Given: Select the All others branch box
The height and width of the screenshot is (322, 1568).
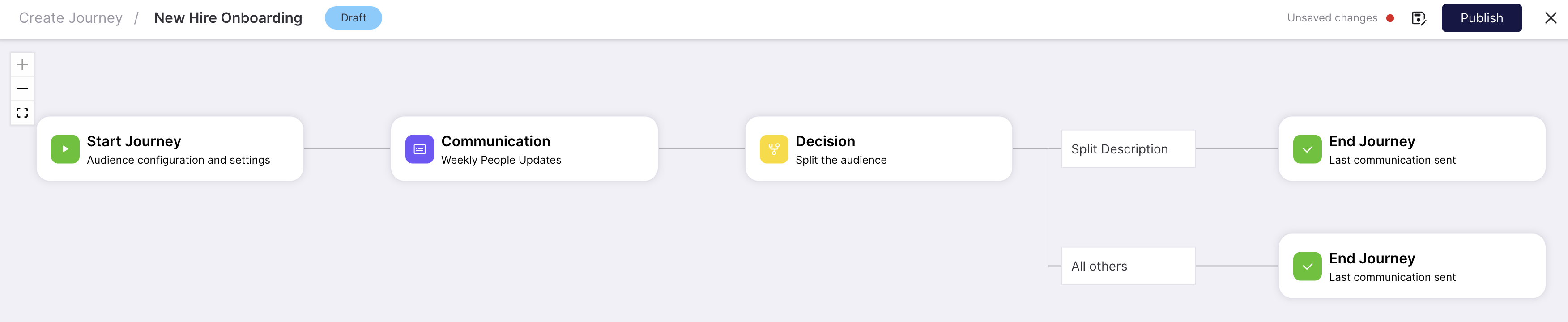Looking at the screenshot, I should click(x=1128, y=266).
